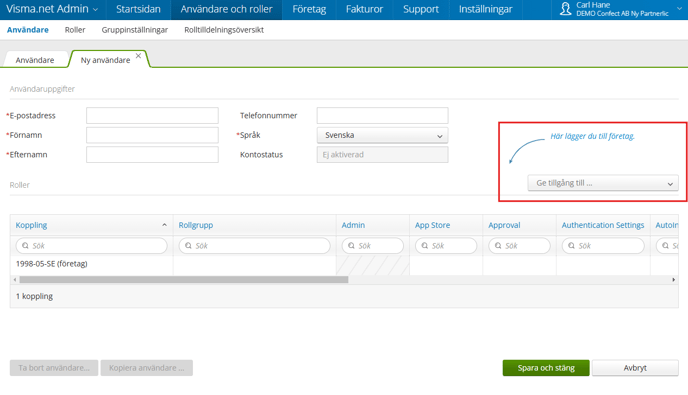Image resolution: width=688 pixels, height=395 pixels.
Task: Click the Kopiera användare button
Action: pyautogui.click(x=147, y=368)
